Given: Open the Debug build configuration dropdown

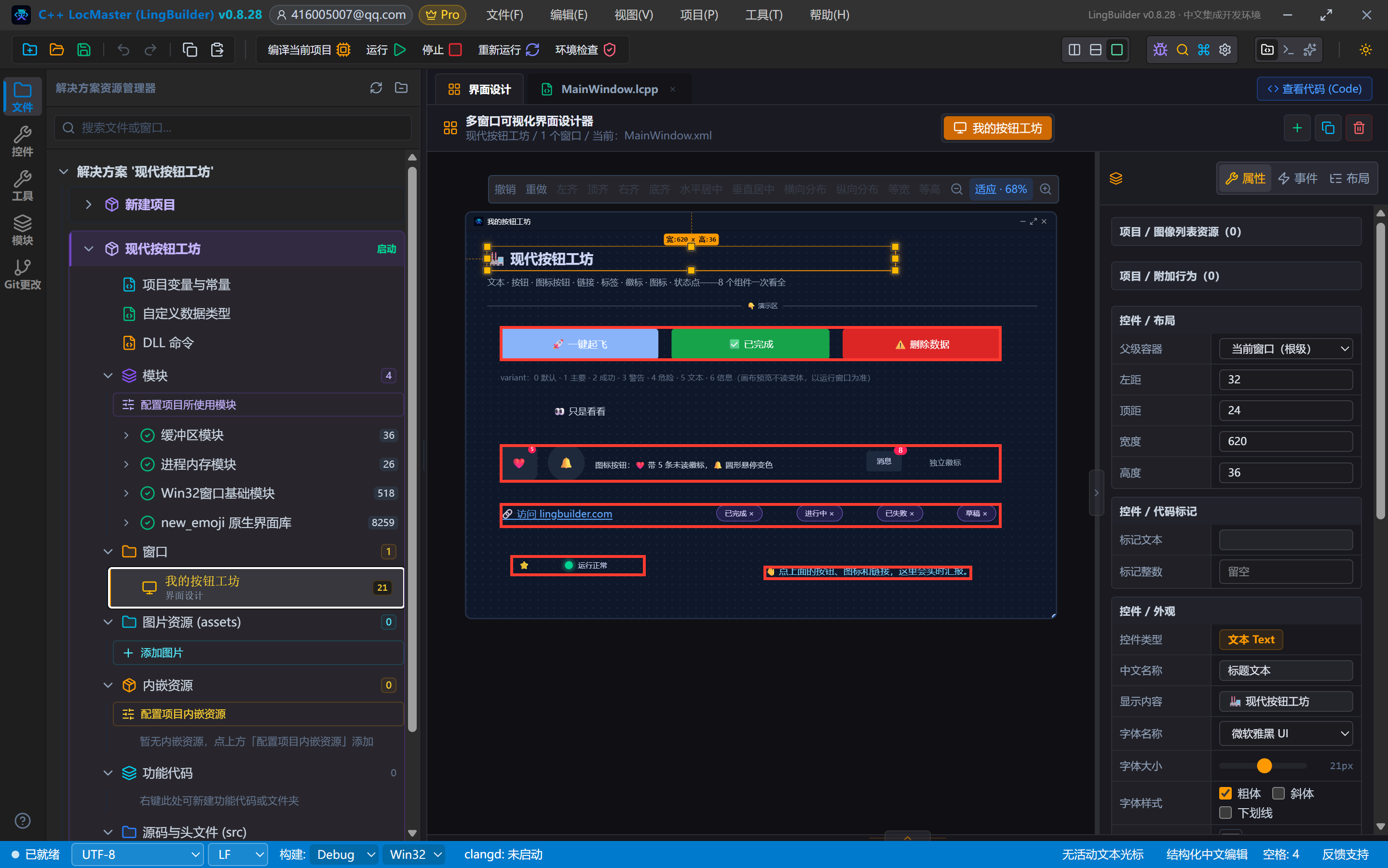Looking at the screenshot, I should click(344, 855).
